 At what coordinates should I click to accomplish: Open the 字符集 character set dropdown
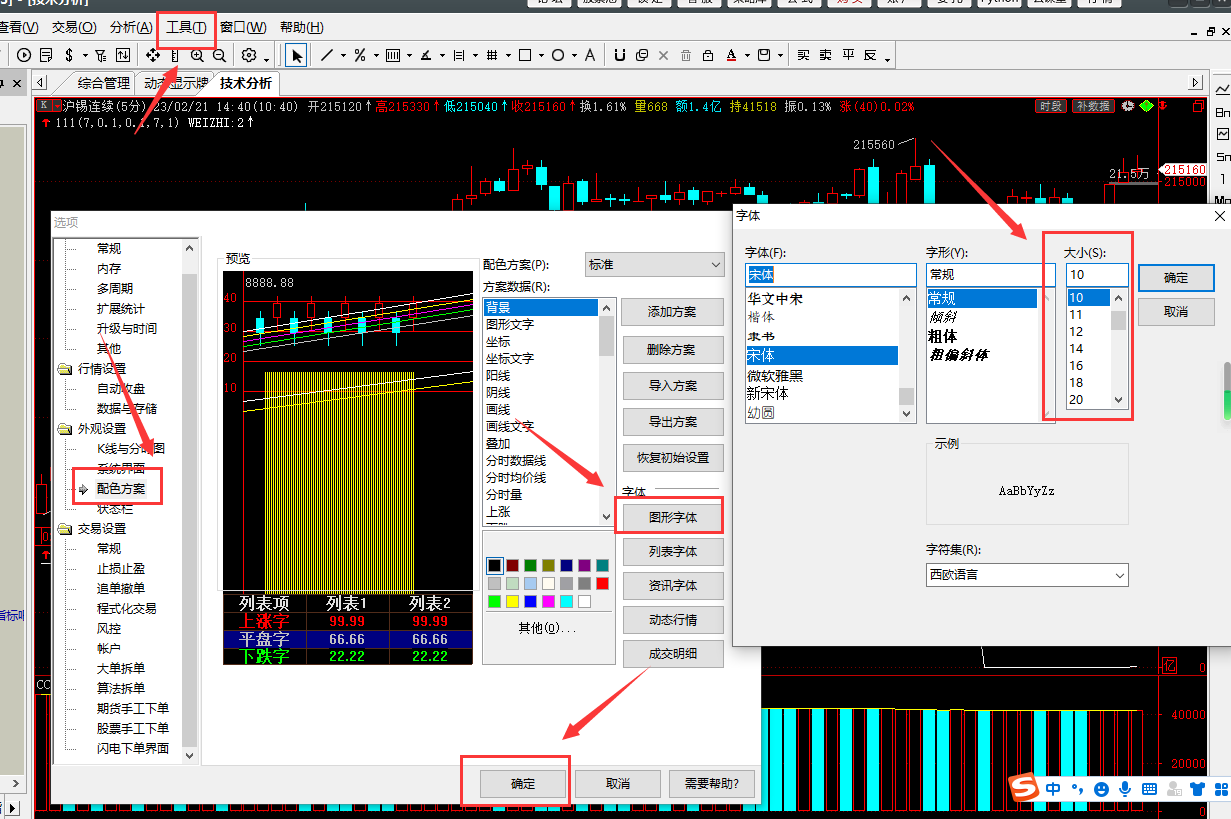point(1027,575)
